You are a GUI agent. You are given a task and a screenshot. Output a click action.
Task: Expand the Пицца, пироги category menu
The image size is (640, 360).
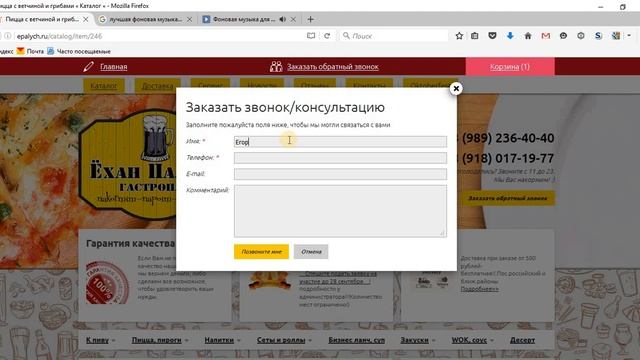pyautogui.click(x=160, y=340)
